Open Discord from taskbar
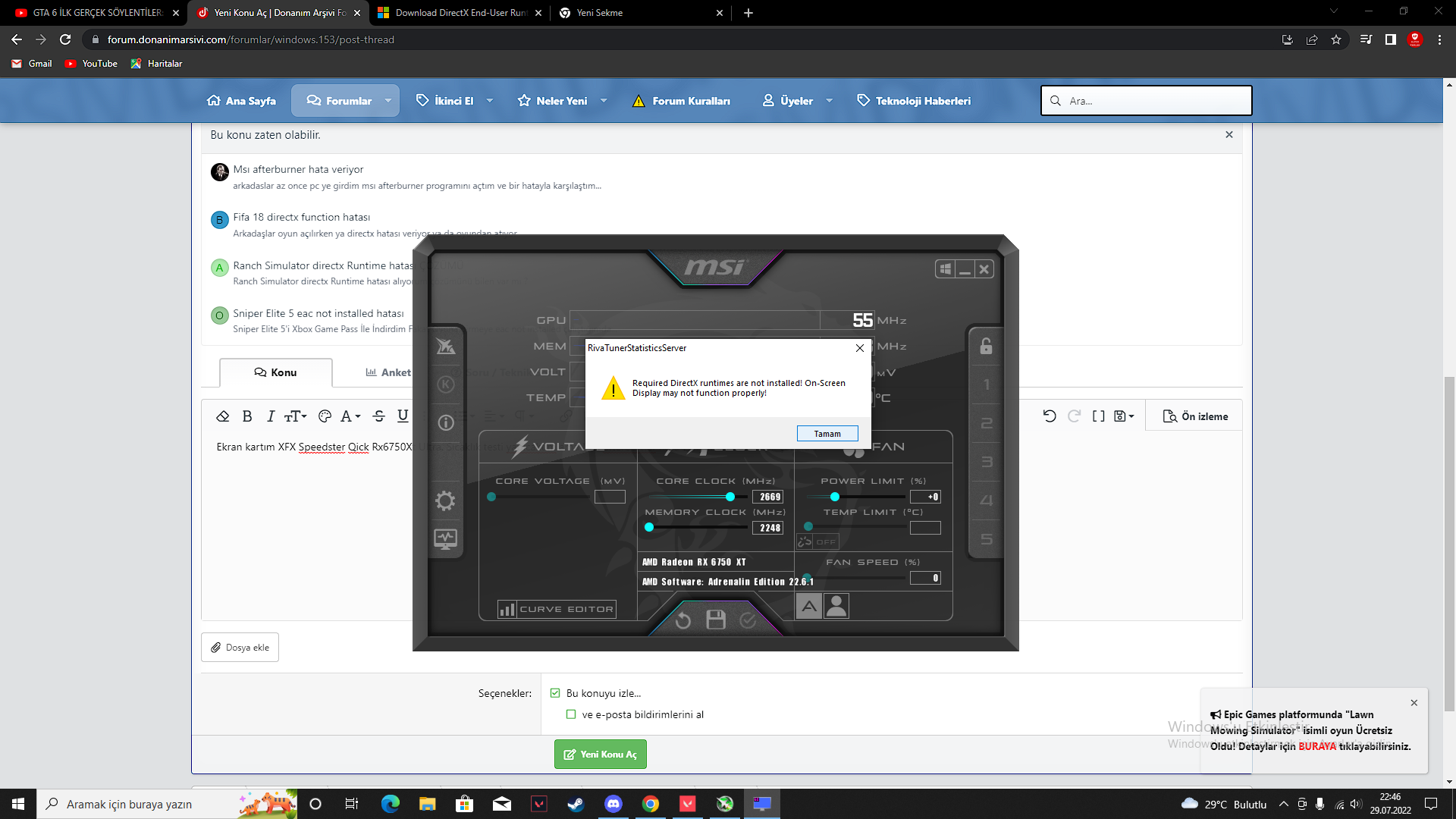The width and height of the screenshot is (1456, 819). (613, 804)
